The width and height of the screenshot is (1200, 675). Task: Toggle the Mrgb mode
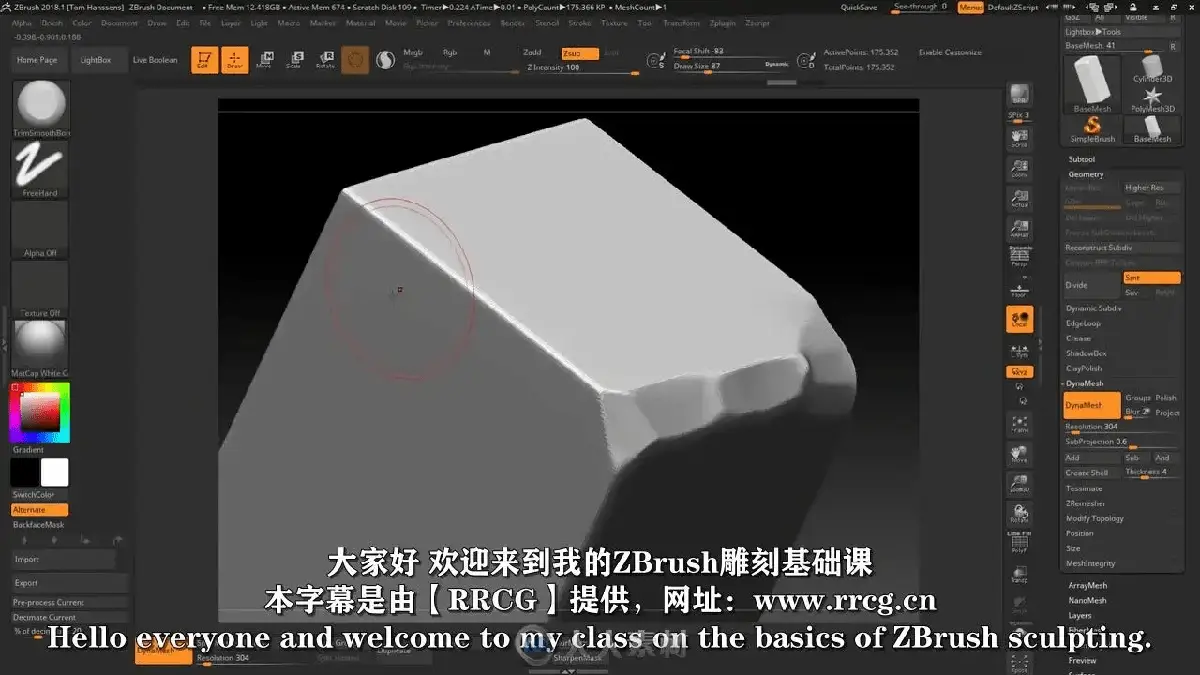click(x=413, y=52)
